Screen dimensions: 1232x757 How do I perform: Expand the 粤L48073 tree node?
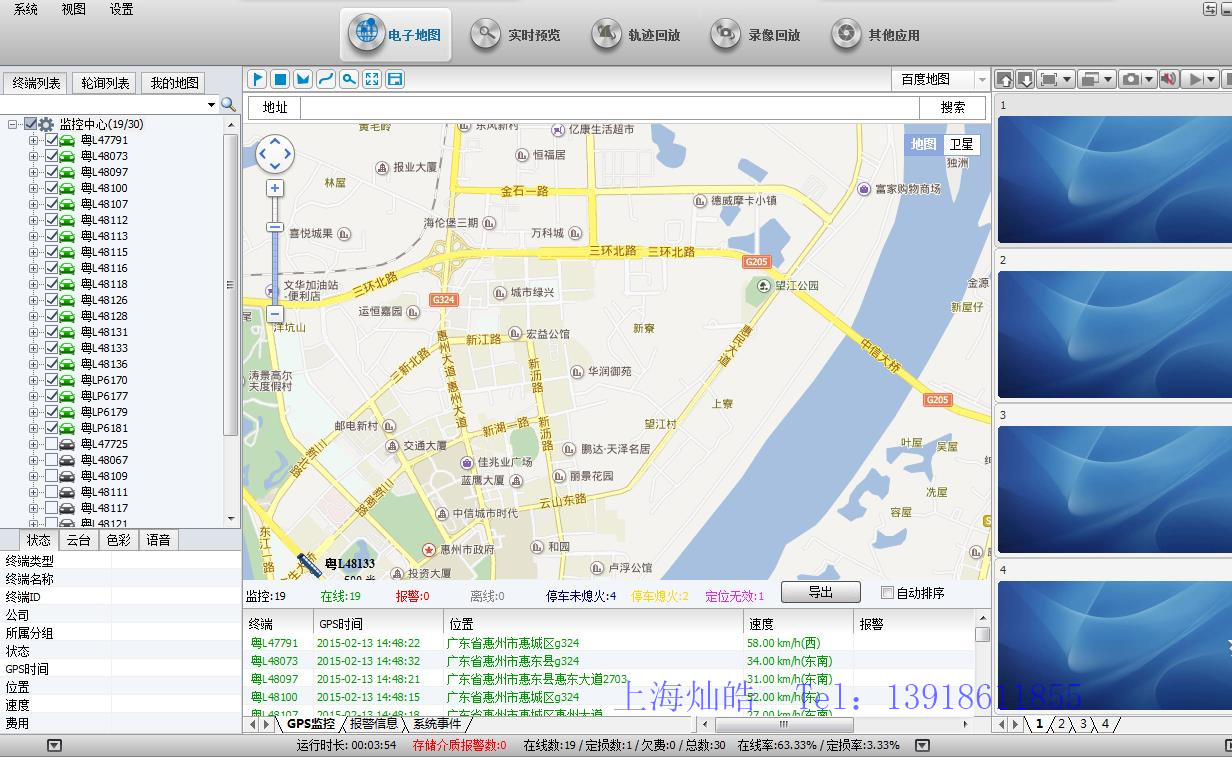point(33,156)
